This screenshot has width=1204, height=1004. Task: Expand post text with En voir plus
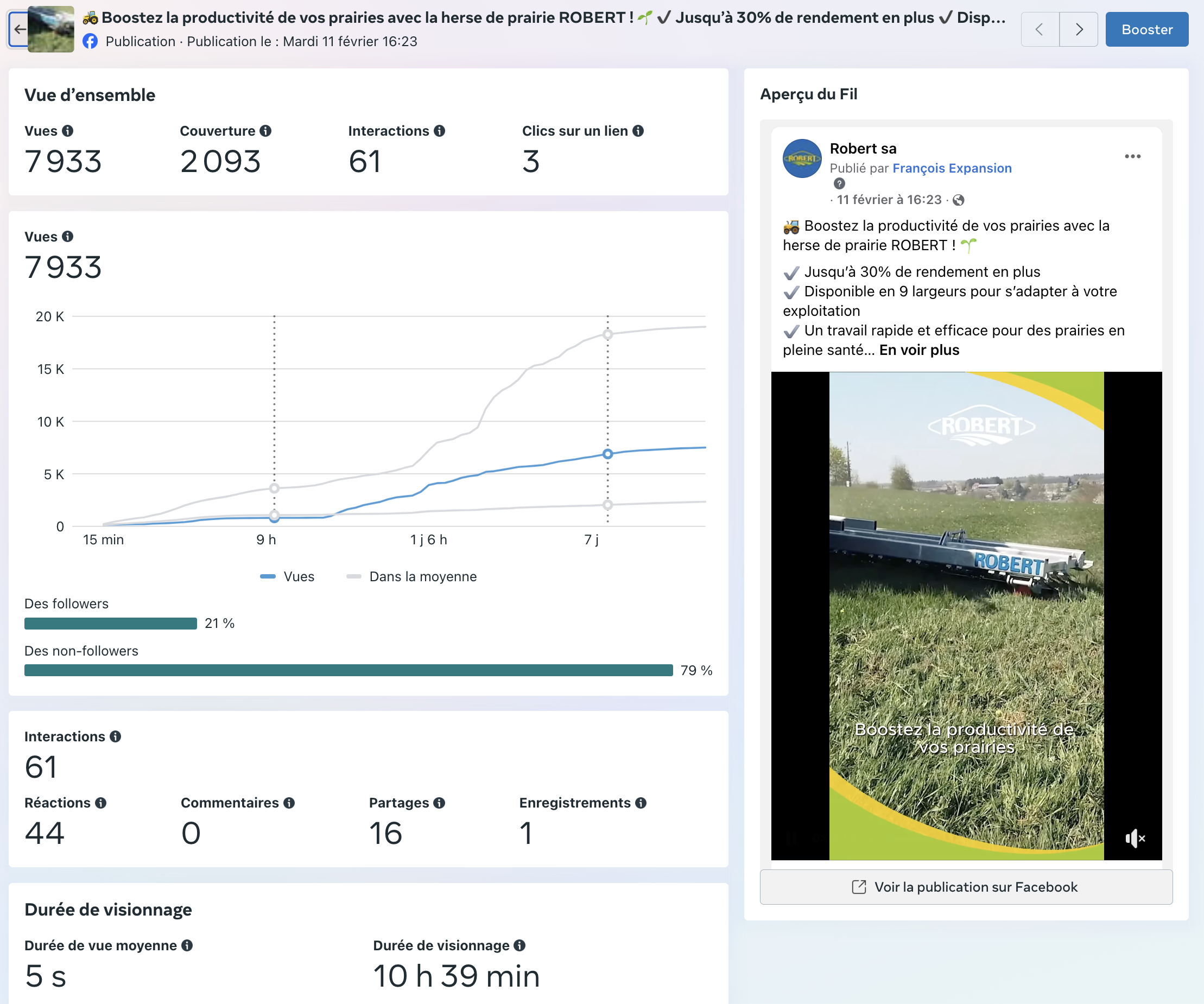tap(919, 350)
